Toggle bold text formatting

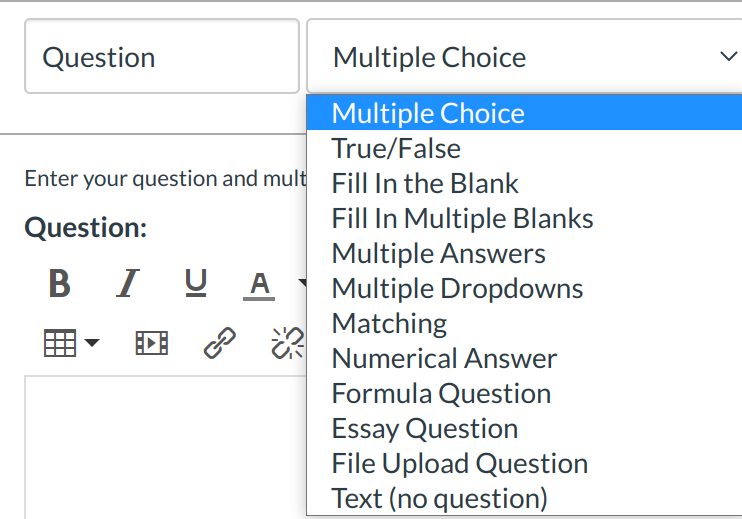(x=60, y=285)
